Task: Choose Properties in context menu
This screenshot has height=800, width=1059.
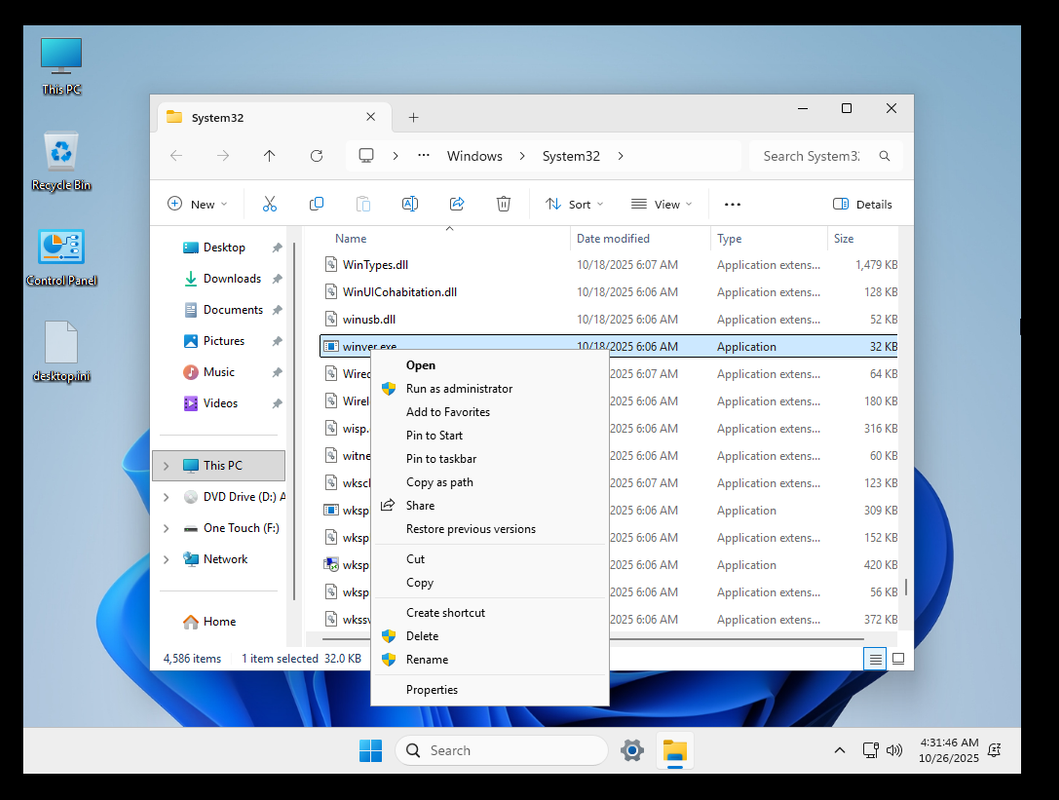Action: pyautogui.click(x=490, y=689)
